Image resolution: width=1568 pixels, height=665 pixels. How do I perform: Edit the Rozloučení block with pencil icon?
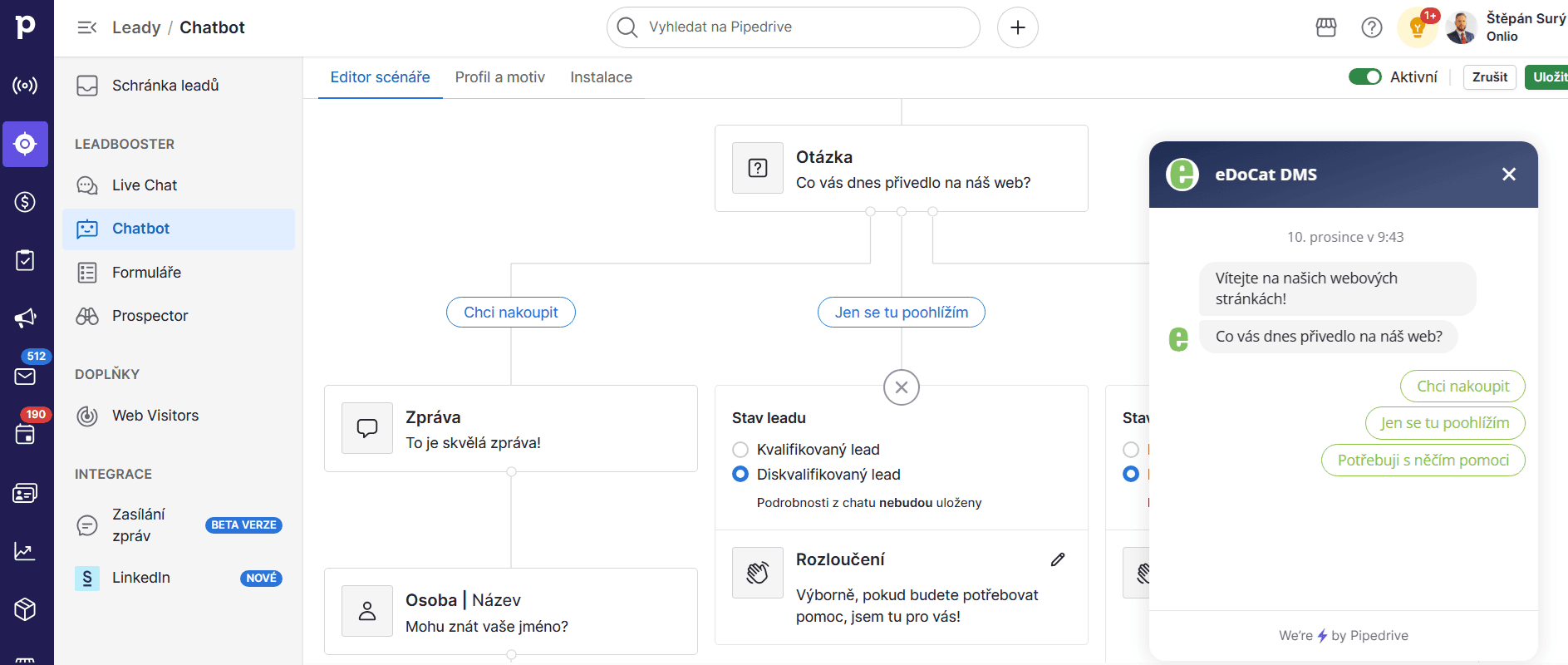[1058, 559]
